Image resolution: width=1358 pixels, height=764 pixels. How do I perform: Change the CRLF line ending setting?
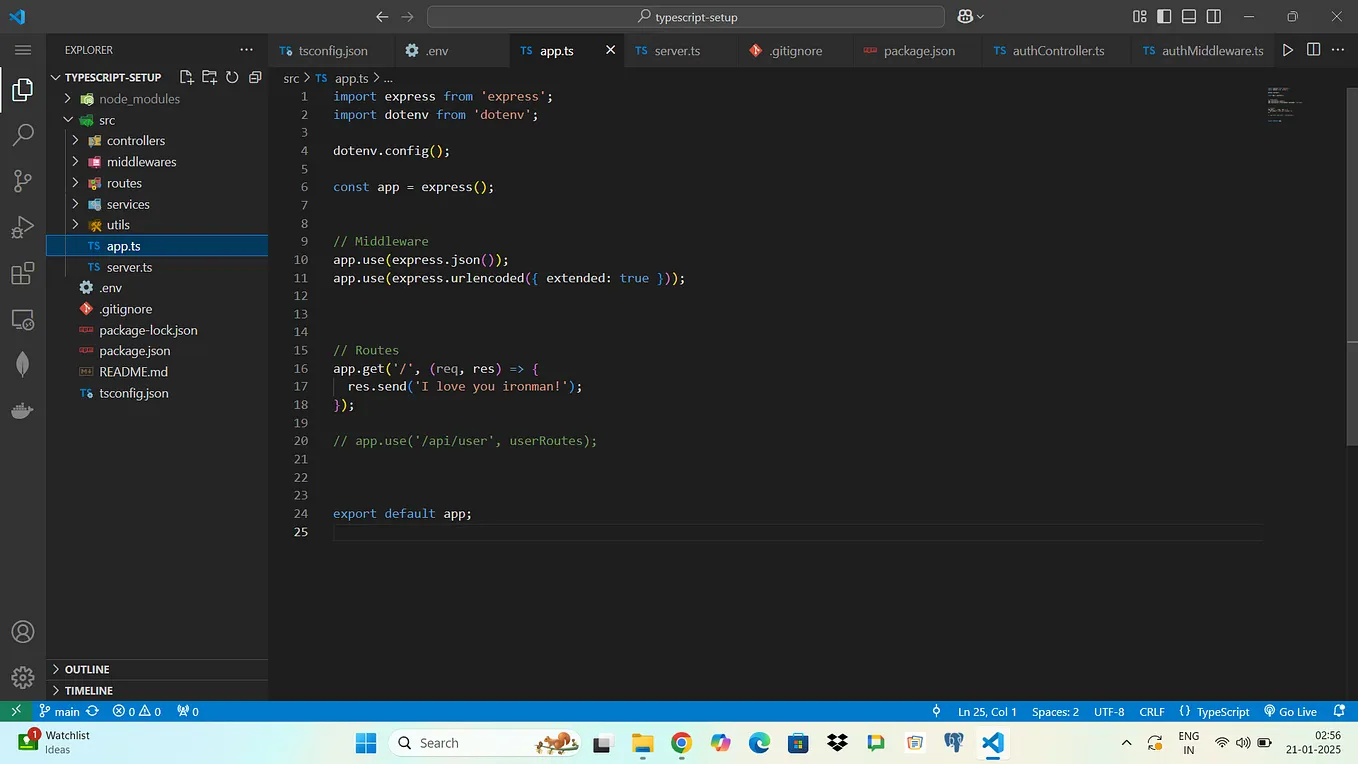coord(1151,711)
